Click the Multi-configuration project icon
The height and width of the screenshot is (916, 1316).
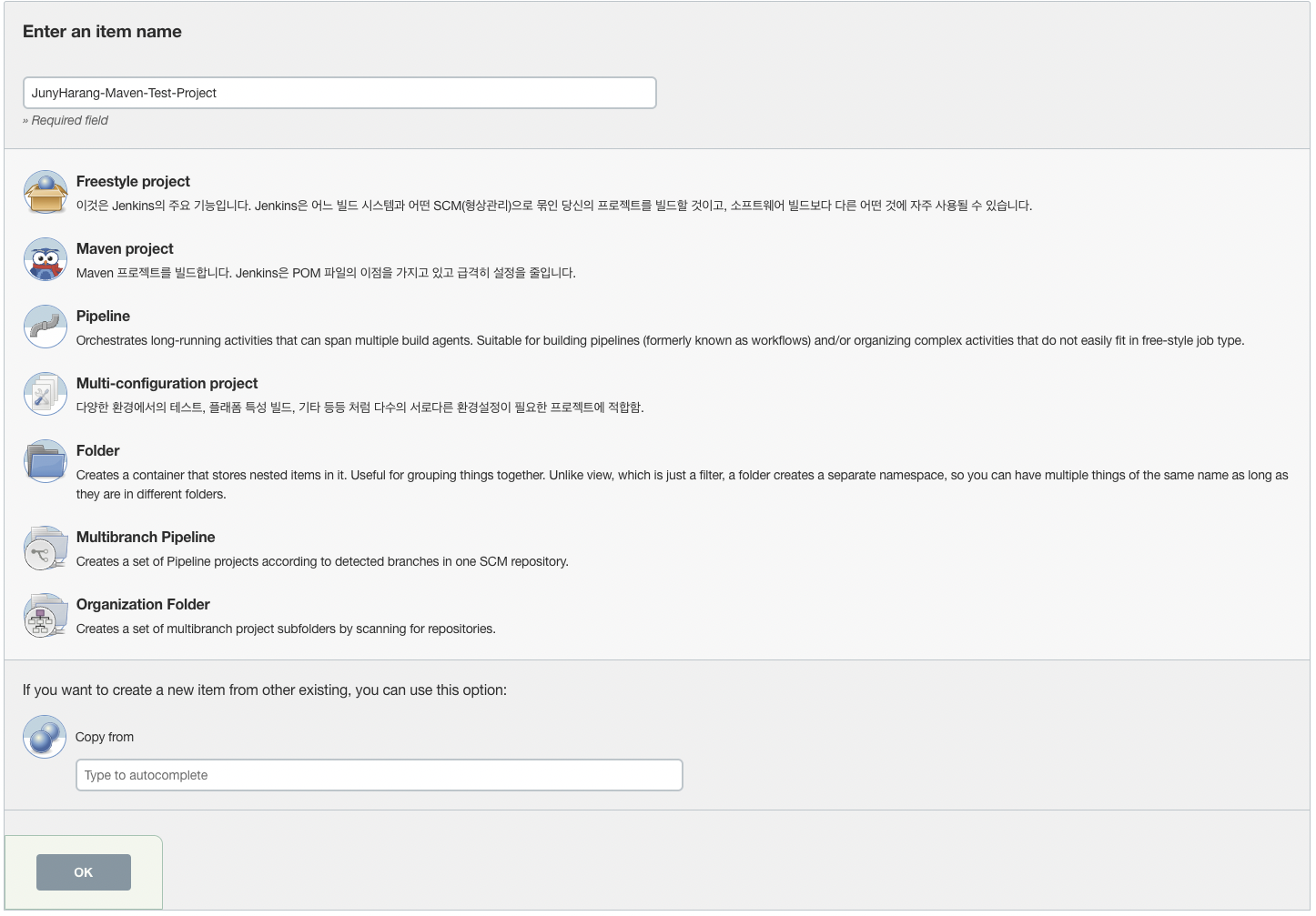[46, 394]
